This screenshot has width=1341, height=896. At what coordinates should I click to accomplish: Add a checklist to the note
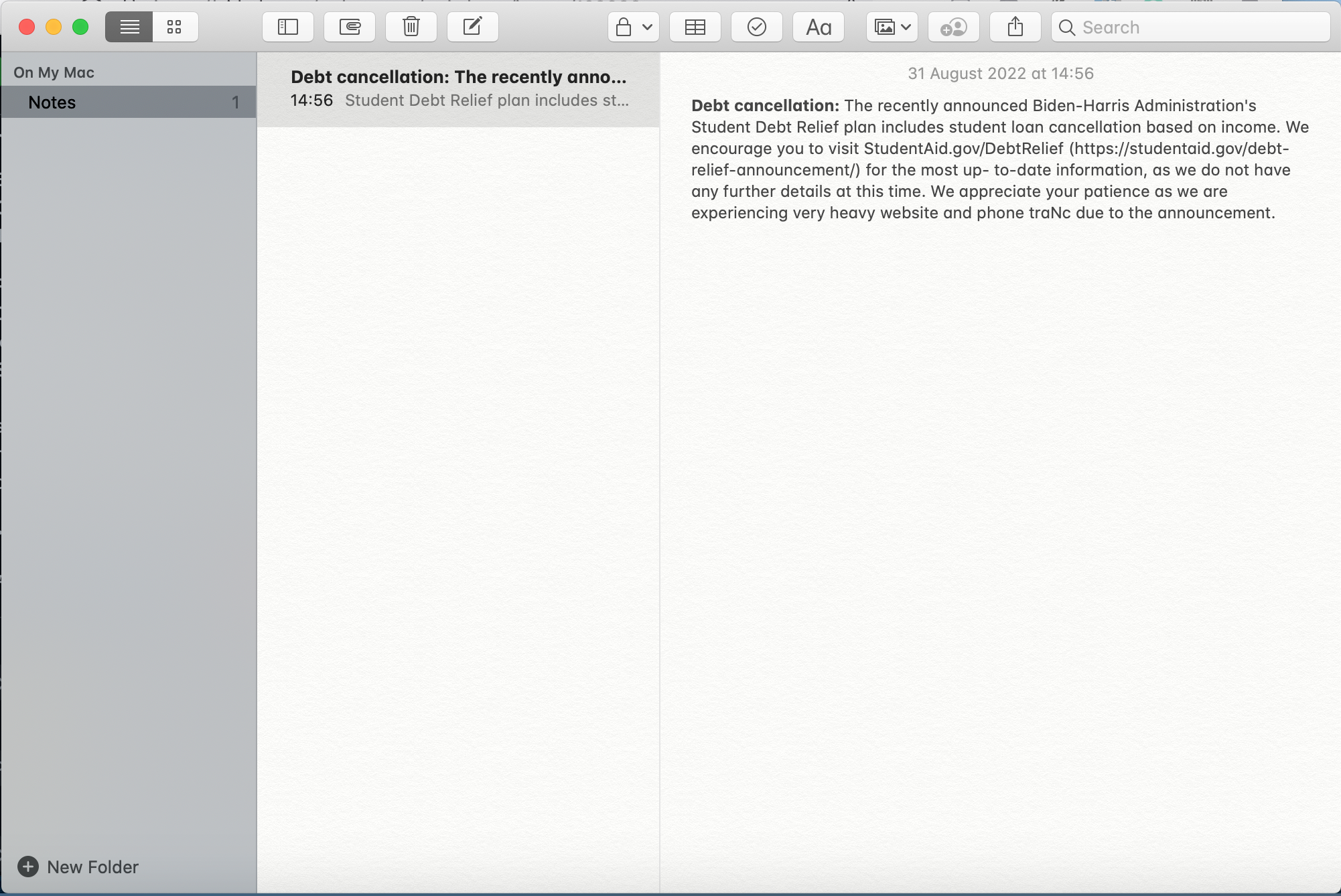(x=756, y=27)
